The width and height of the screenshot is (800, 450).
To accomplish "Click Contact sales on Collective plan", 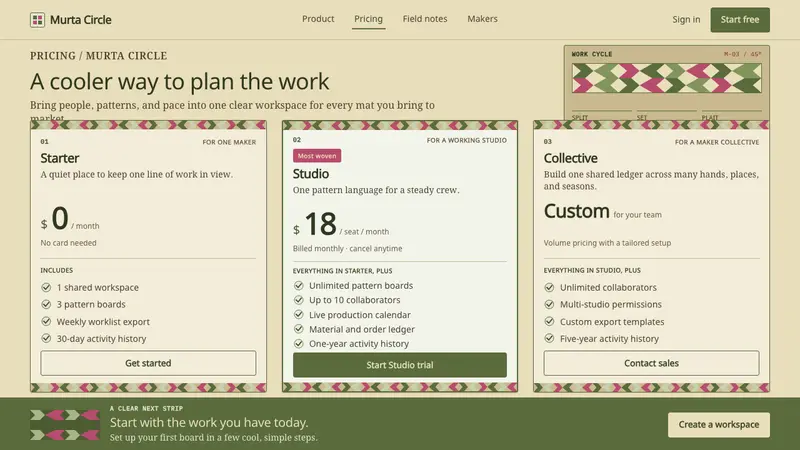I will click(x=651, y=363).
